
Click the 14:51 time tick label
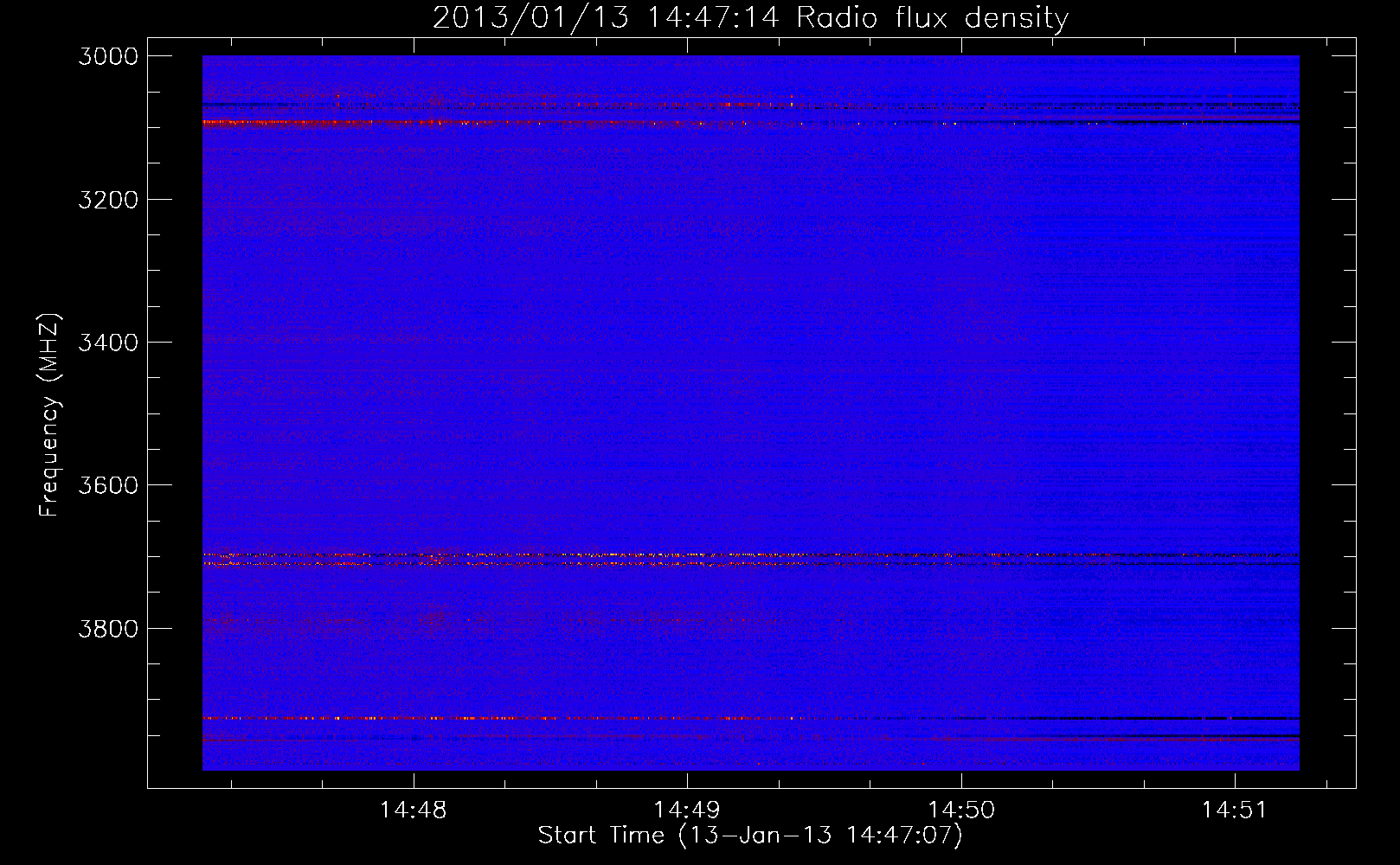tap(1234, 811)
